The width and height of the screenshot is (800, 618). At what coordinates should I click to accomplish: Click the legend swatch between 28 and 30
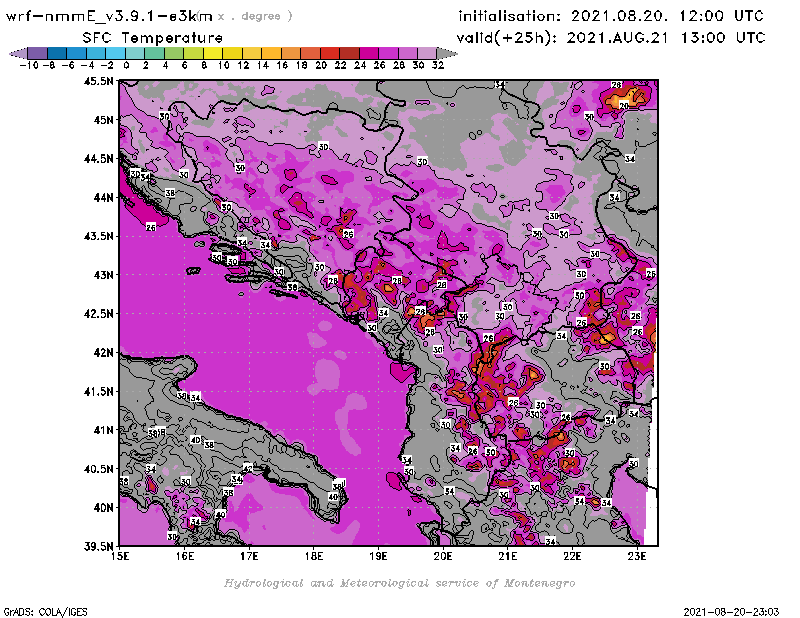(x=407, y=53)
